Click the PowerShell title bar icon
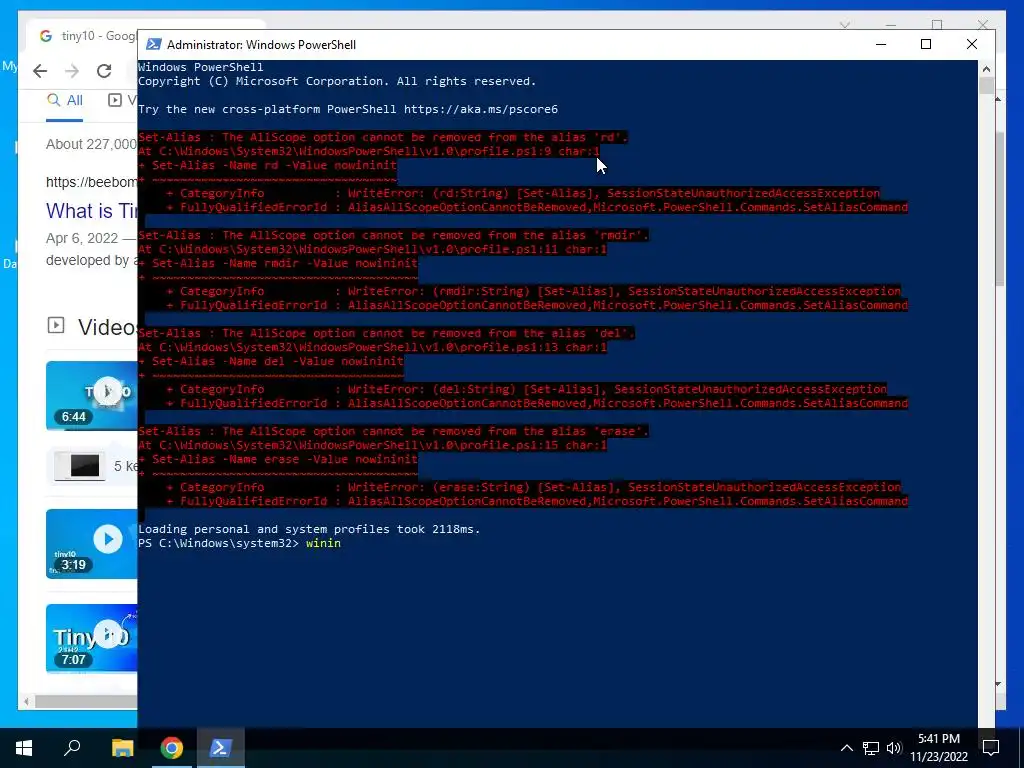This screenshot has height=768, width=1024. coord(153,44)
